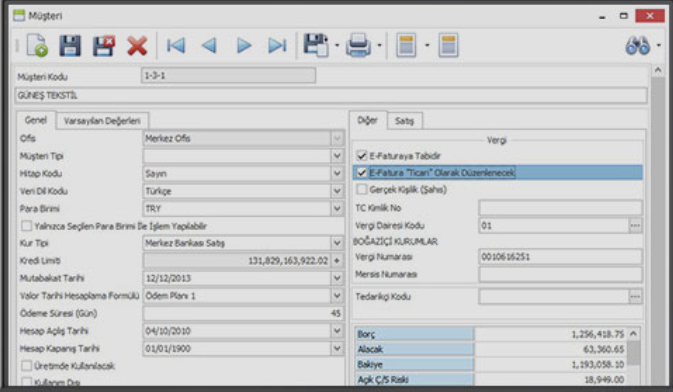
Task: Go to the first record
Action: pos(176,46)
